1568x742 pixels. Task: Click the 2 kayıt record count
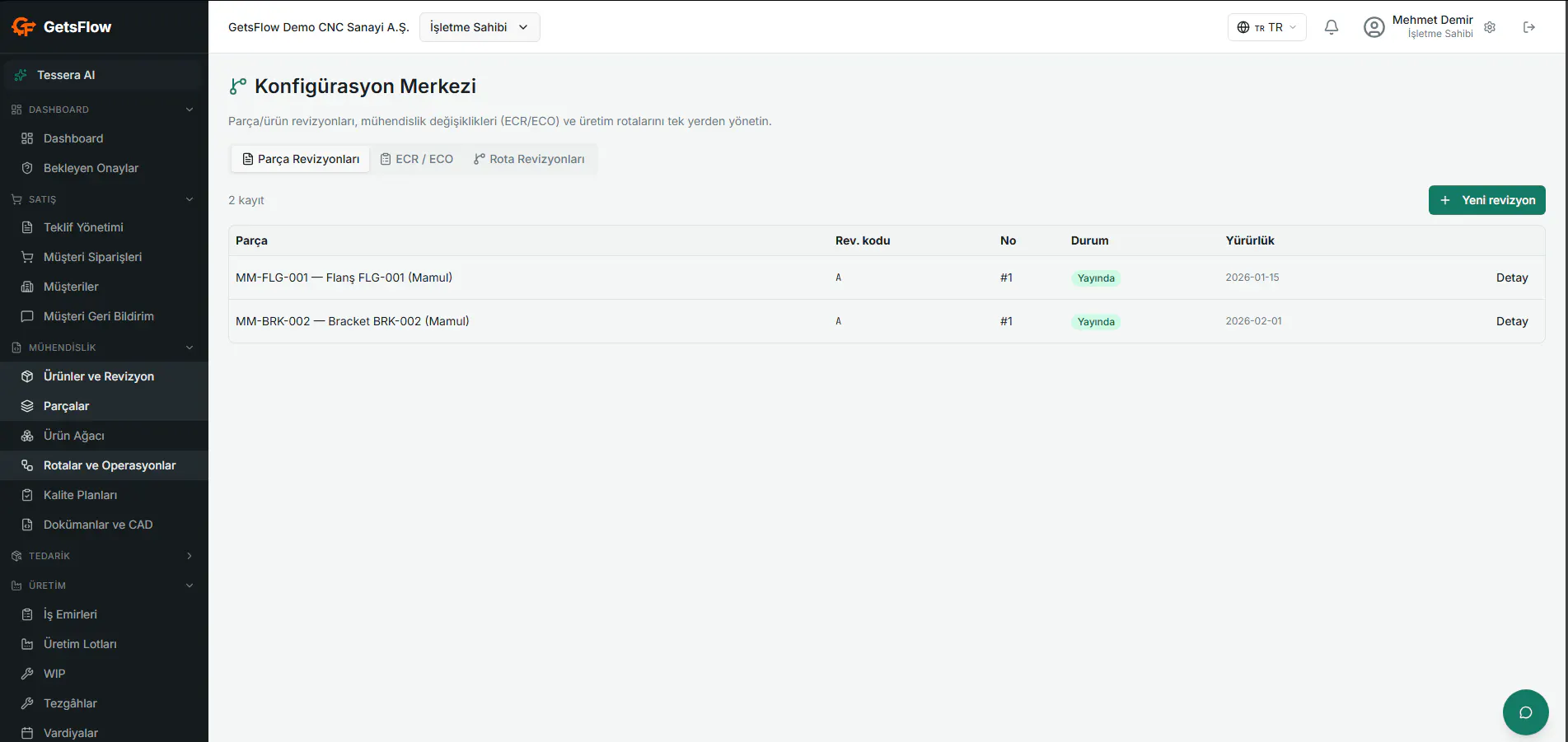click(x=246, y=200)
